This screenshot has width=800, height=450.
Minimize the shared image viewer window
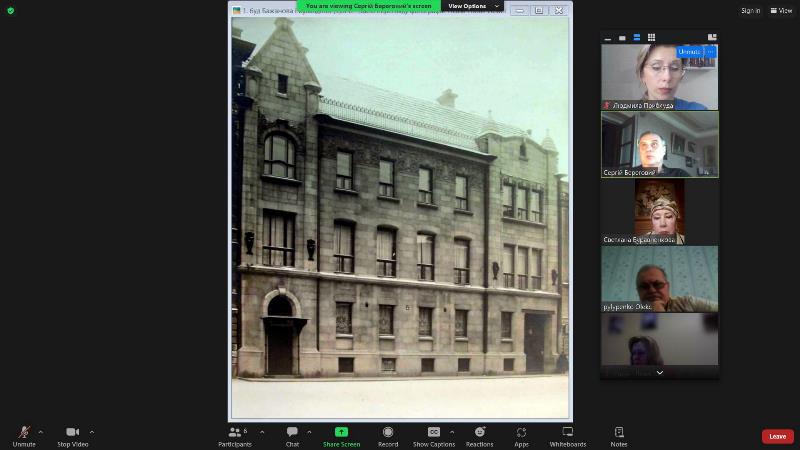[x=519, y=10]
